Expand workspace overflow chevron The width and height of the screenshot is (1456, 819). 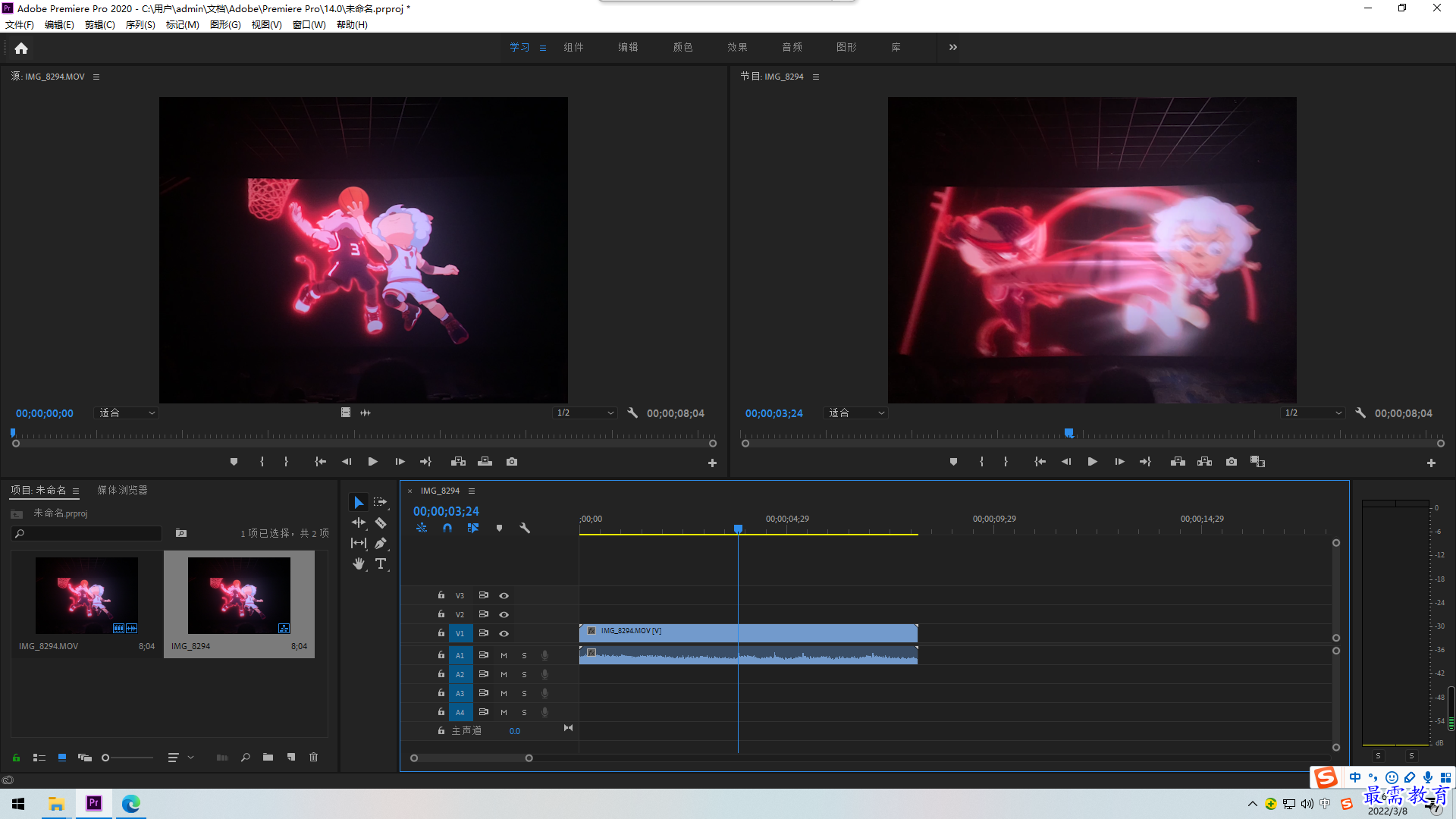click(x=952, y=47)
